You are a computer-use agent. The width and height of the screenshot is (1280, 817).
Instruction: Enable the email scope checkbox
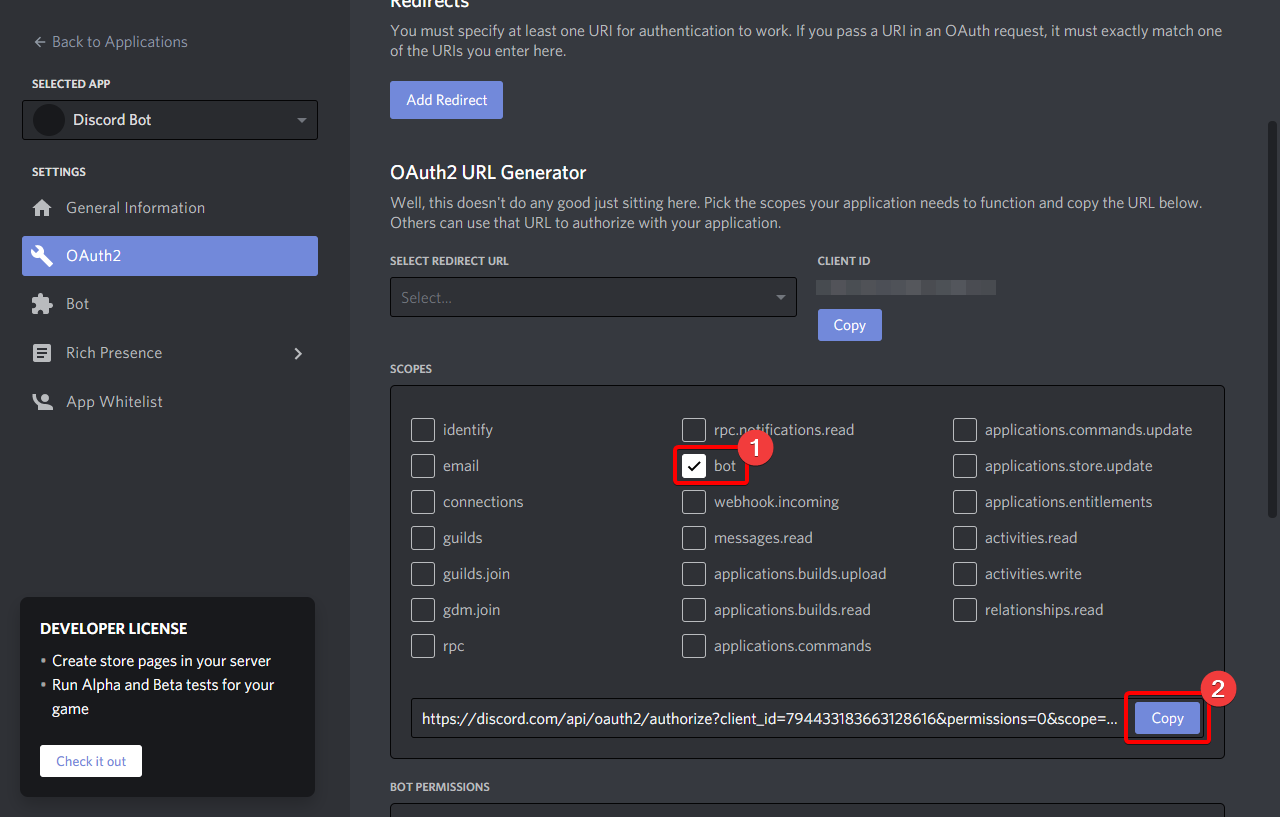(x=423, y=466)
